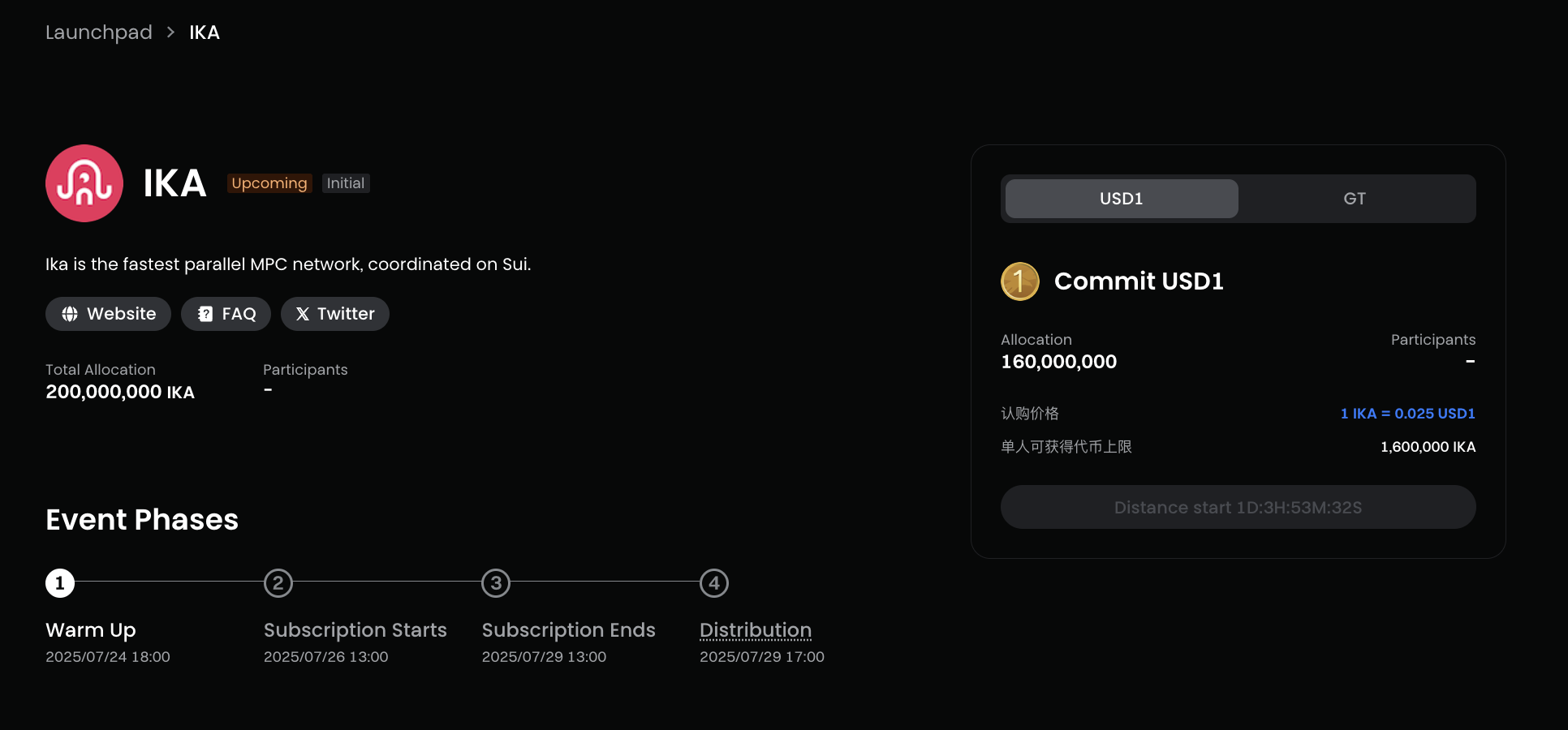The height and width of the screenshot is (730, 1568).
Task: Go back to Launchpad via the breadcrumb
Action: pos(99,32)
